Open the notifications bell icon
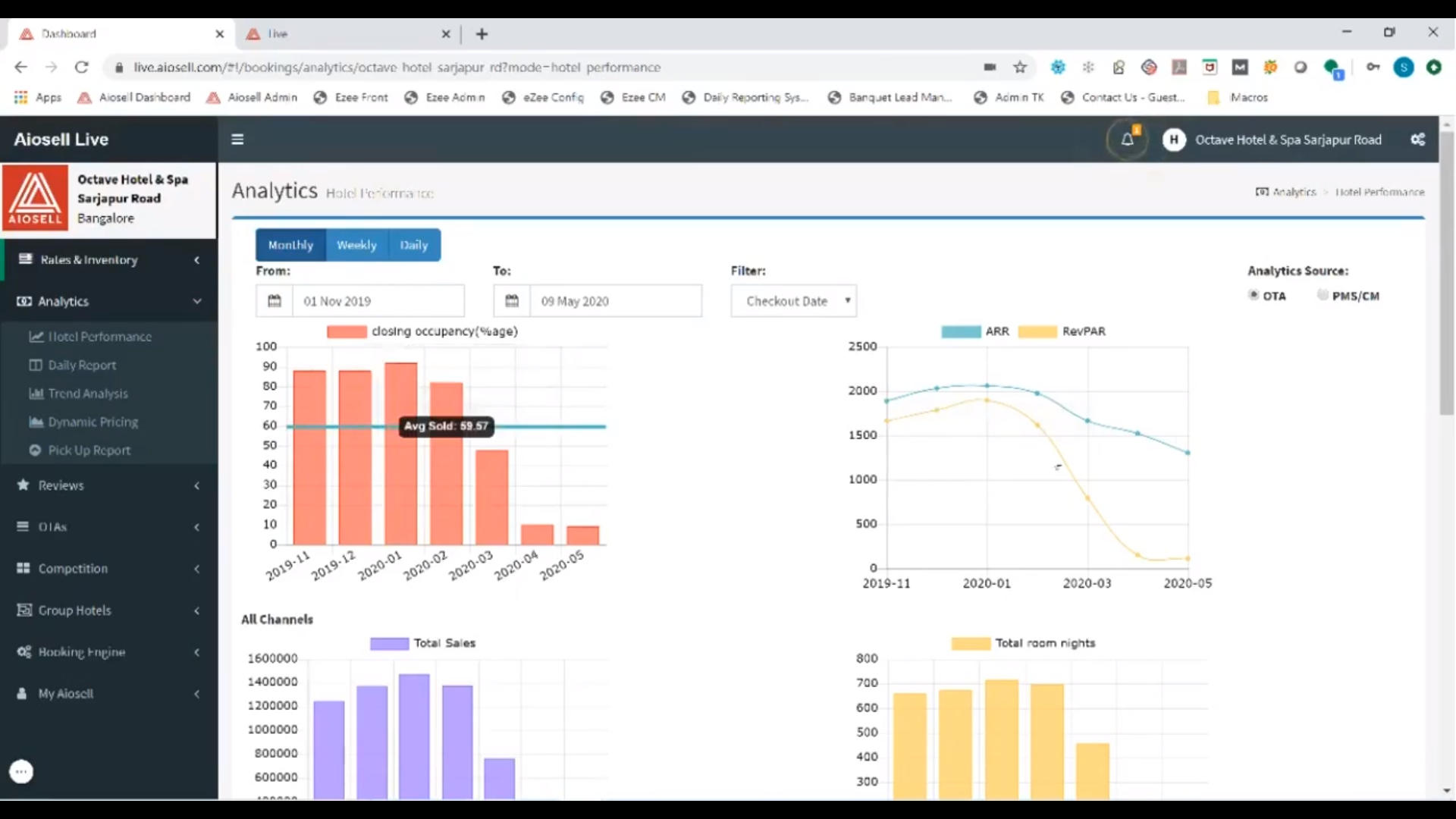1456x819 pixels. point(1127,140)
